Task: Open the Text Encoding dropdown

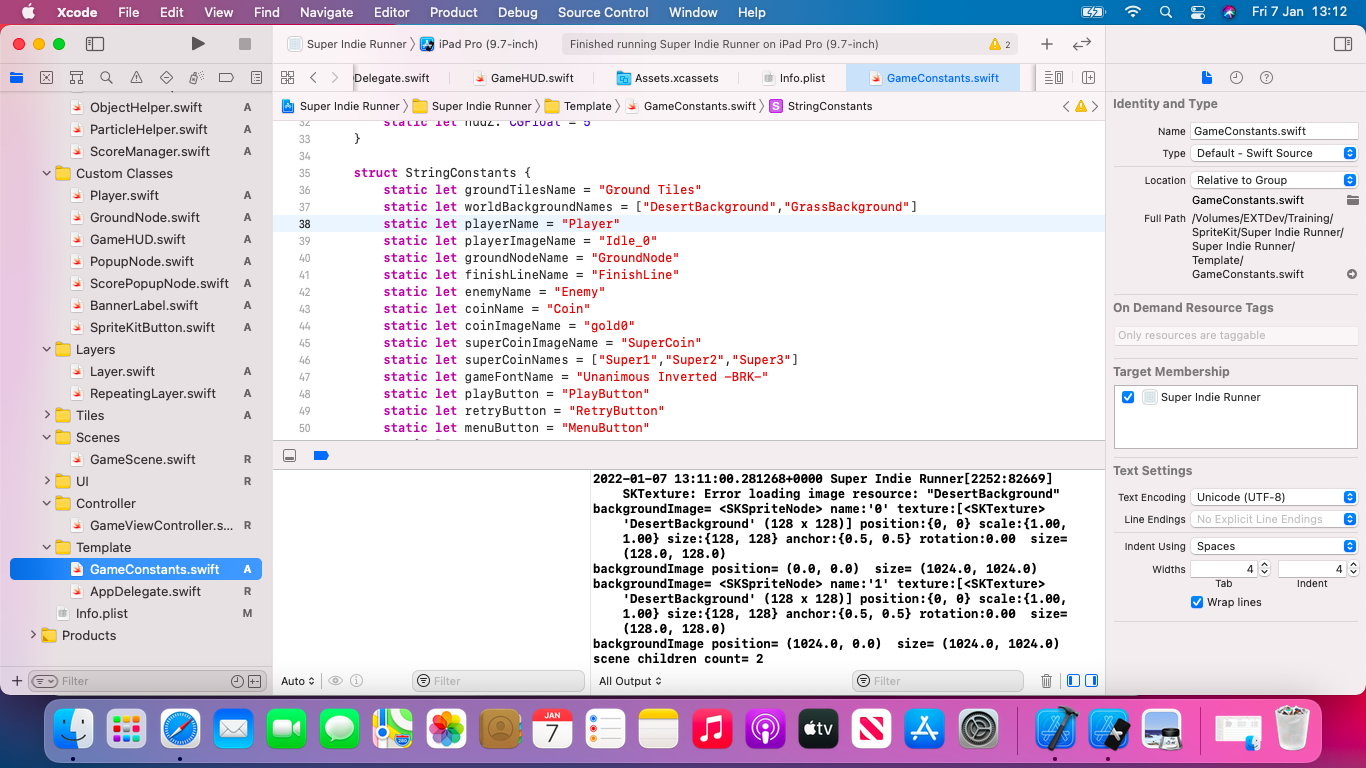Action: (1273, 497)
